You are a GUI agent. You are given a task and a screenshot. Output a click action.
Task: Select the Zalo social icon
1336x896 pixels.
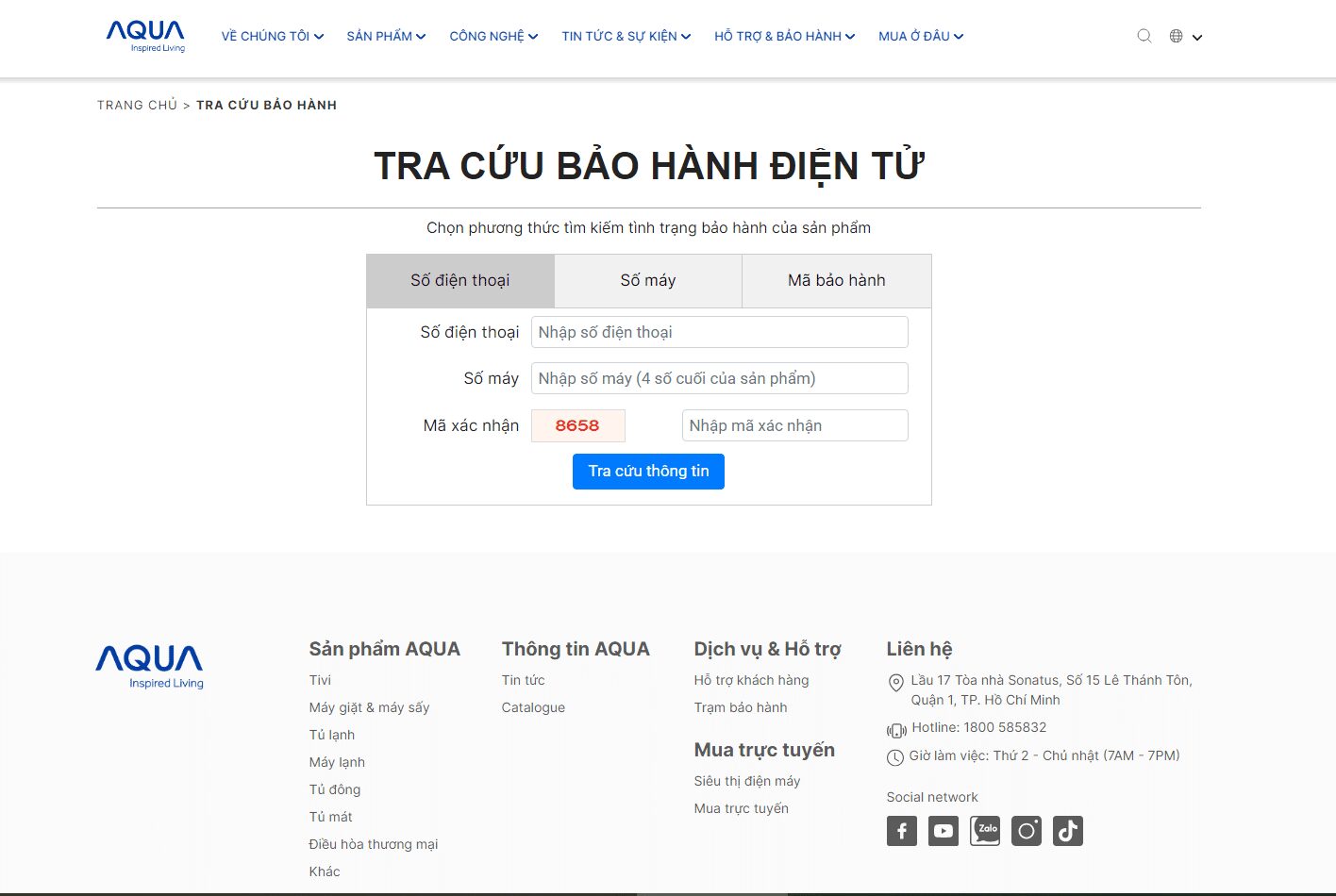[x=984, y=831]
